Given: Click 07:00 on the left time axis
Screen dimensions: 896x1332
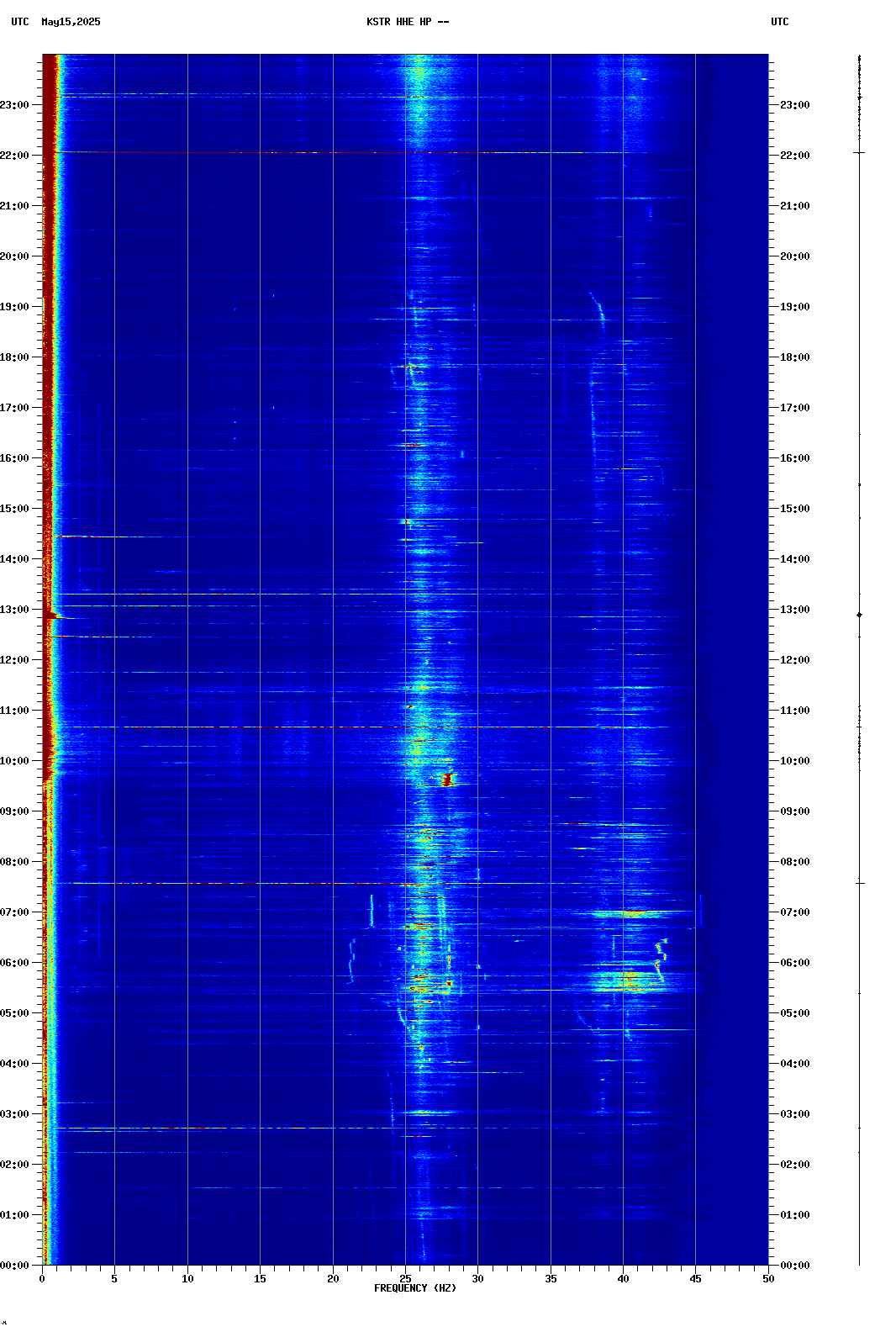Looking at the screenshot, I should pos(14,912).
